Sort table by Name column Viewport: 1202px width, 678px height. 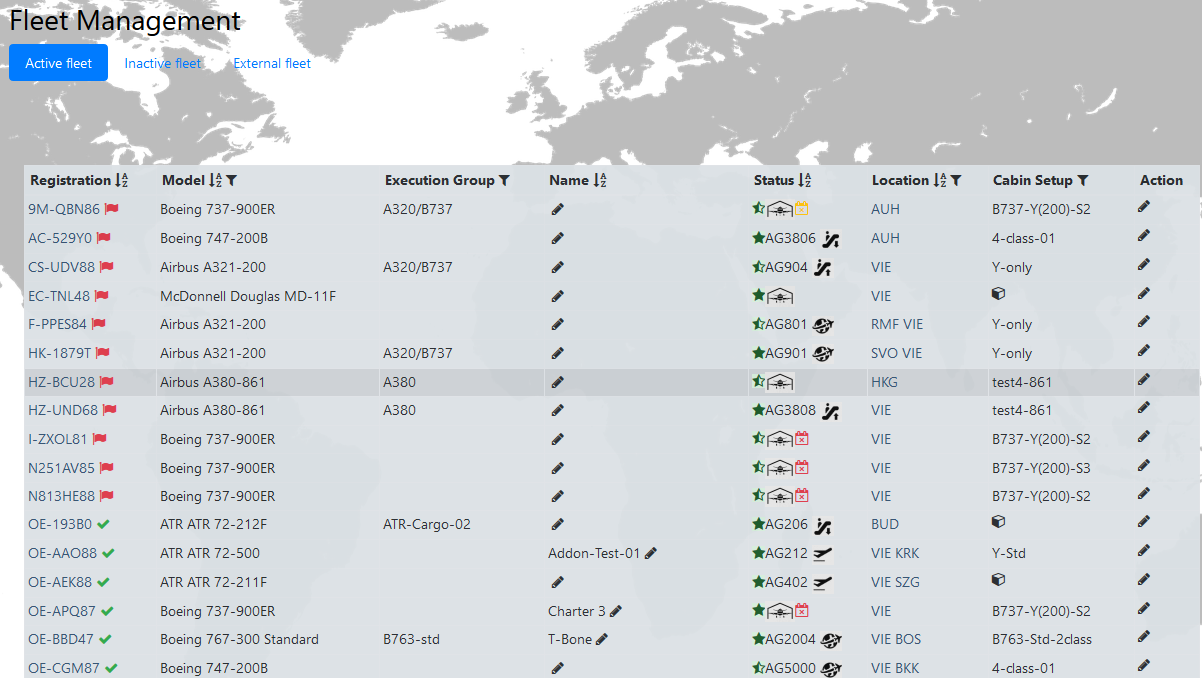[x=600, y=181]
